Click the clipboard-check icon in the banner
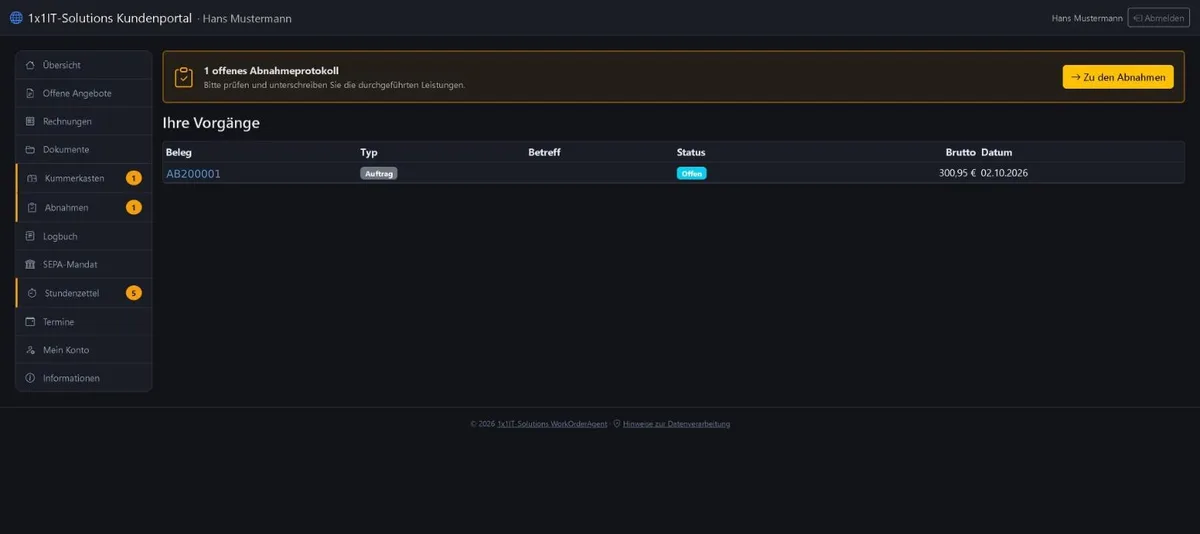The image size is (1200, 534). [183, 77]
